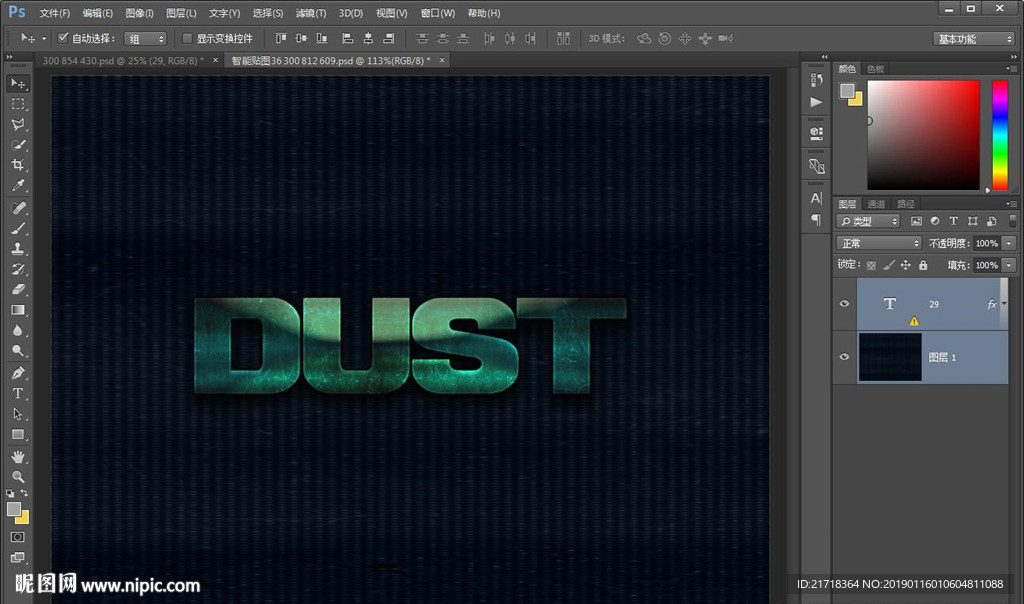The height and width of the screenshot is (604, 1024).
Task: Switch to the 色板 swatches tab
Action: tap(875, 69)
